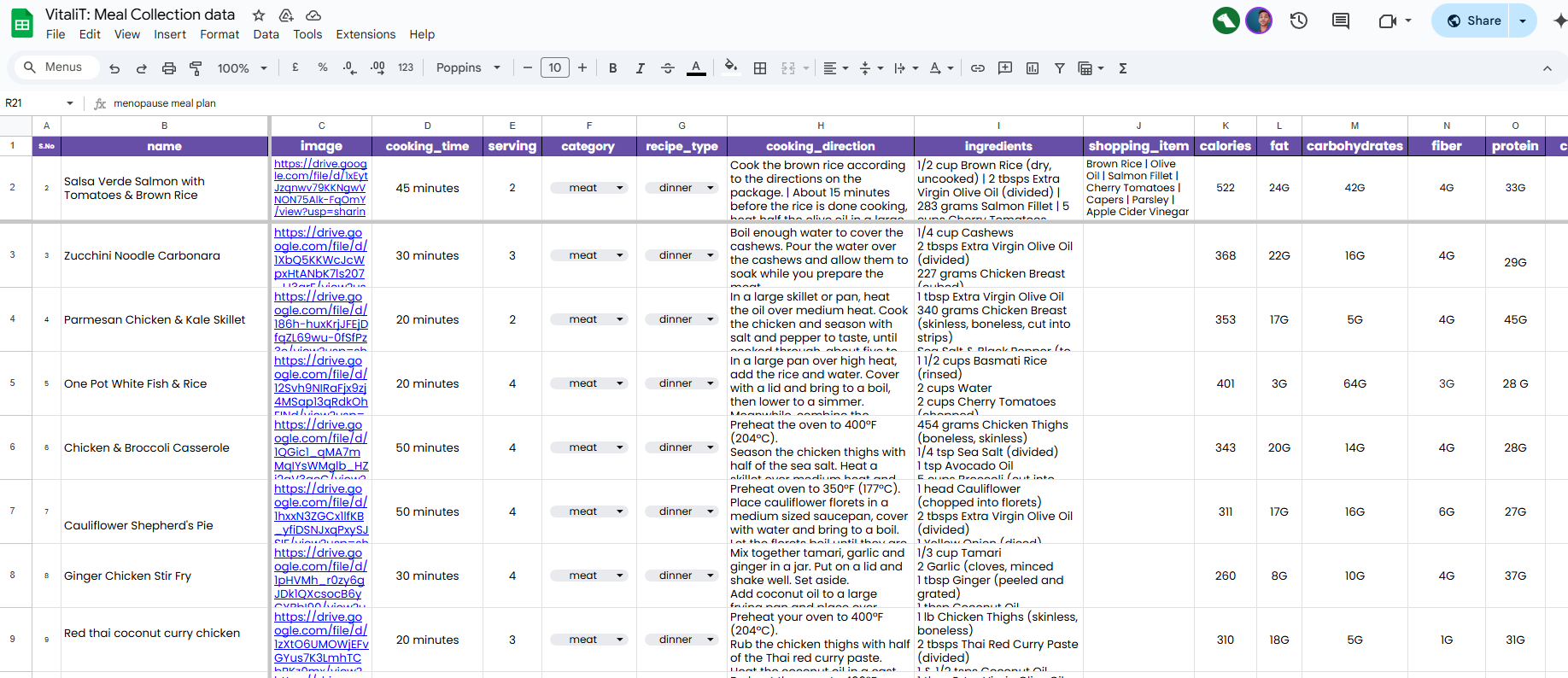Screen dimensions: 1568x678
Task: Toggle bold formatting
Action: click(x=612, y=68)
